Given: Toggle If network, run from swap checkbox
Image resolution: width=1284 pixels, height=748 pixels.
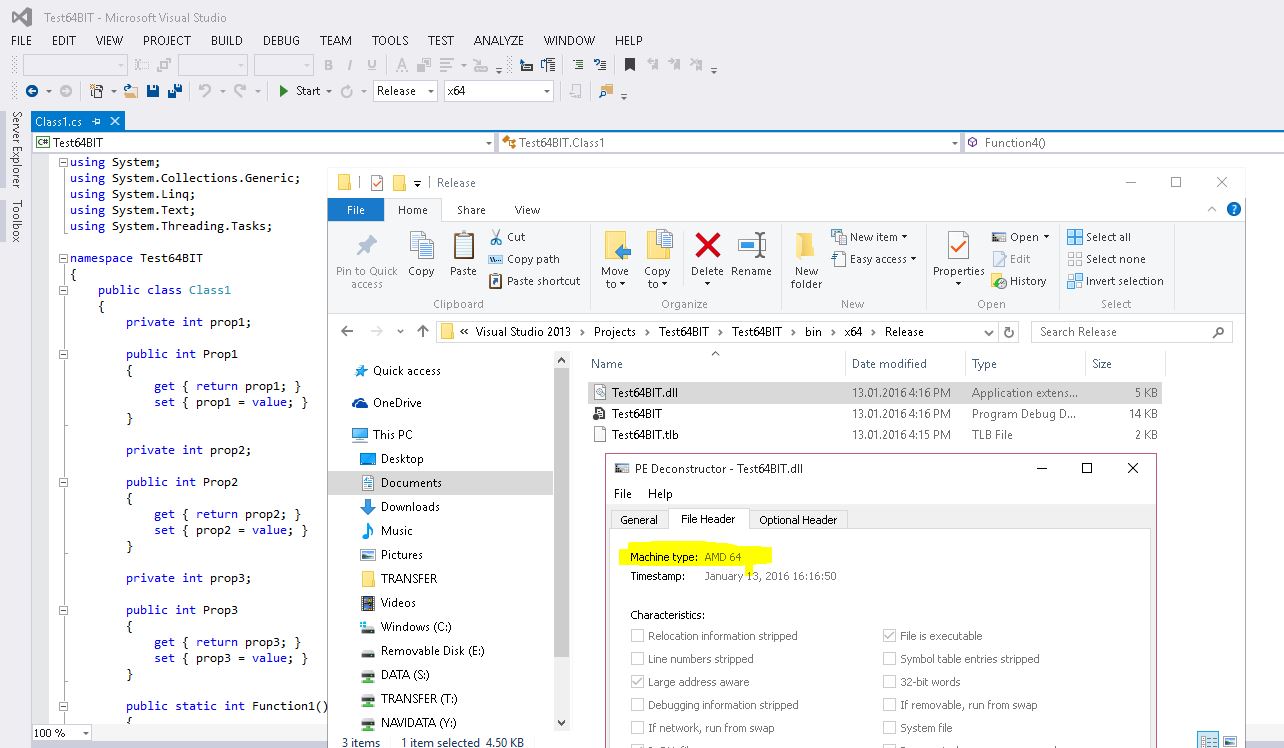Looking at the screenshot, I should point(638,728).
